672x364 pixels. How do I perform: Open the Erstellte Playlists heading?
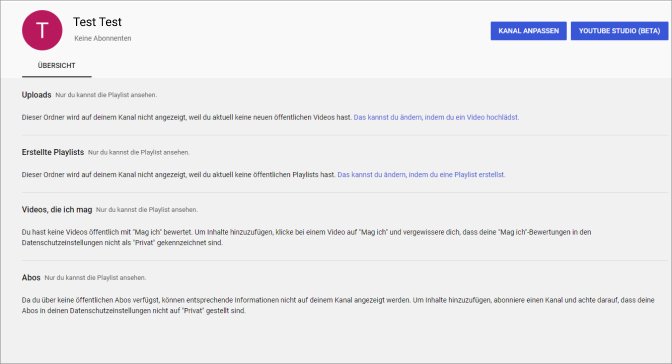pyautogui.click(x=53, y=152)
